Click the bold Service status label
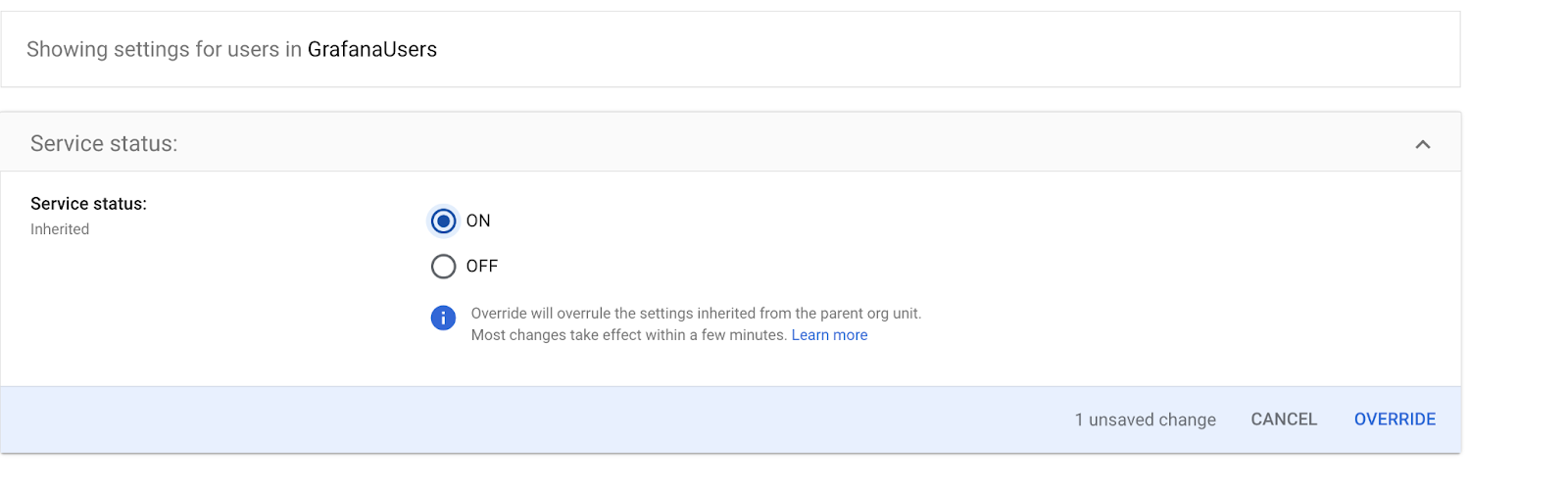 pos(88,204)
